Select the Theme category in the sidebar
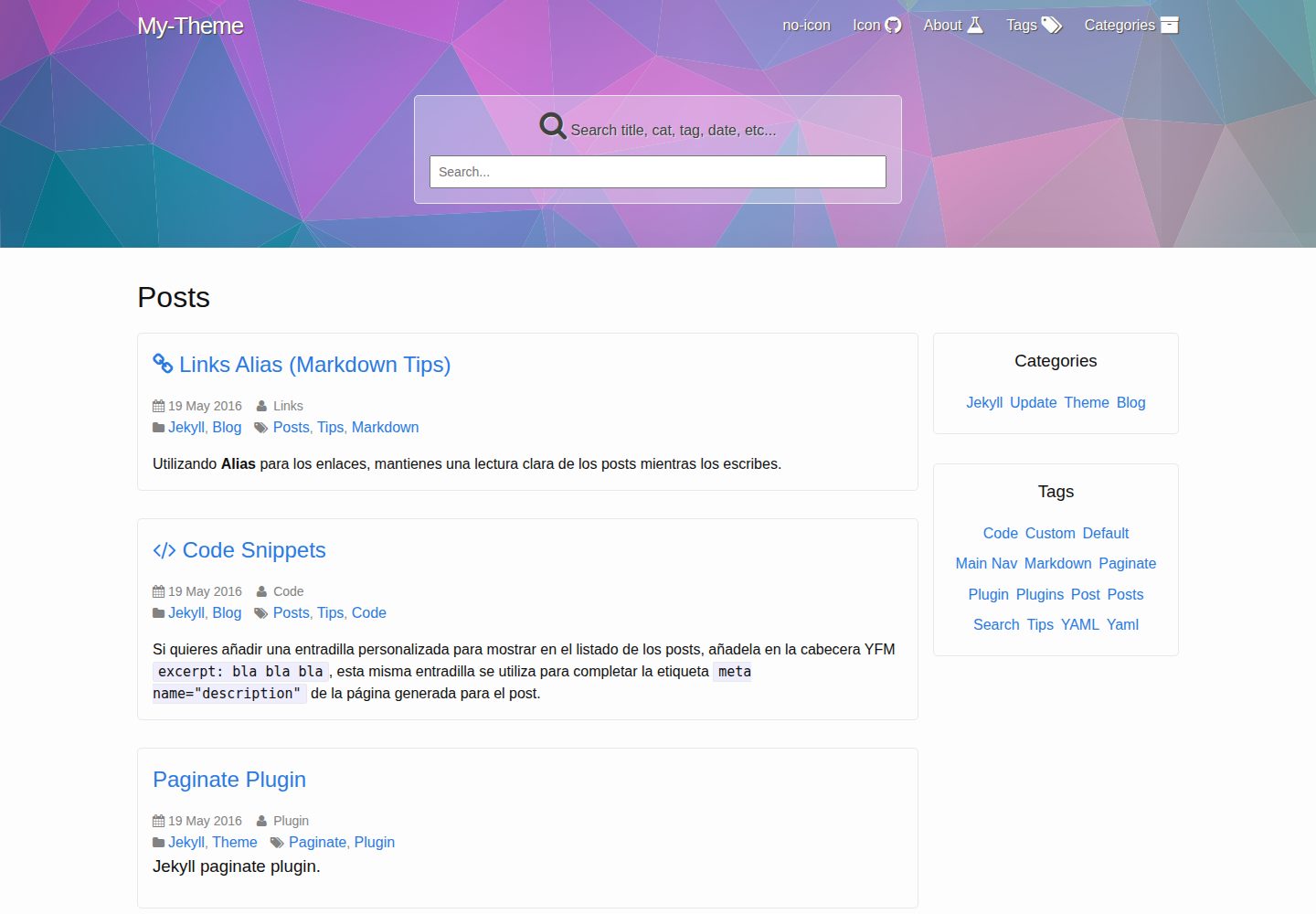Screen dimensions: 1316x914 tap(1087, 403)
